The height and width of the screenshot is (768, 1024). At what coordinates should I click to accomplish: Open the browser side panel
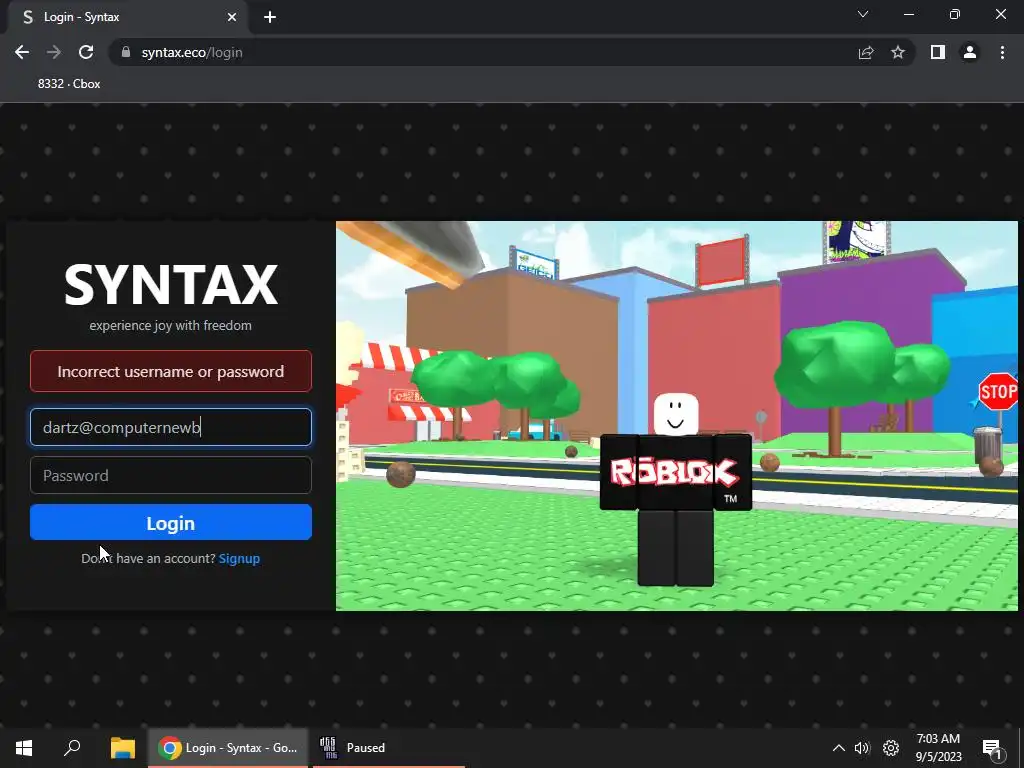coord(938,52)
